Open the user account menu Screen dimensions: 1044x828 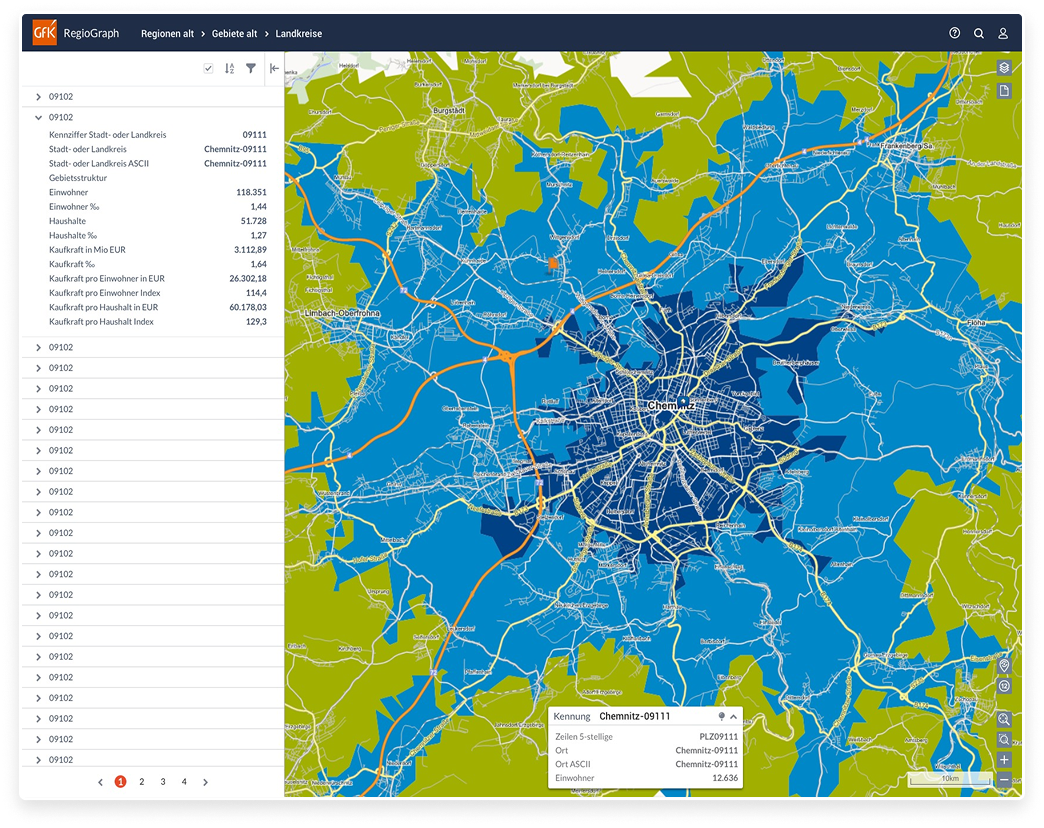coord(1003,33)
